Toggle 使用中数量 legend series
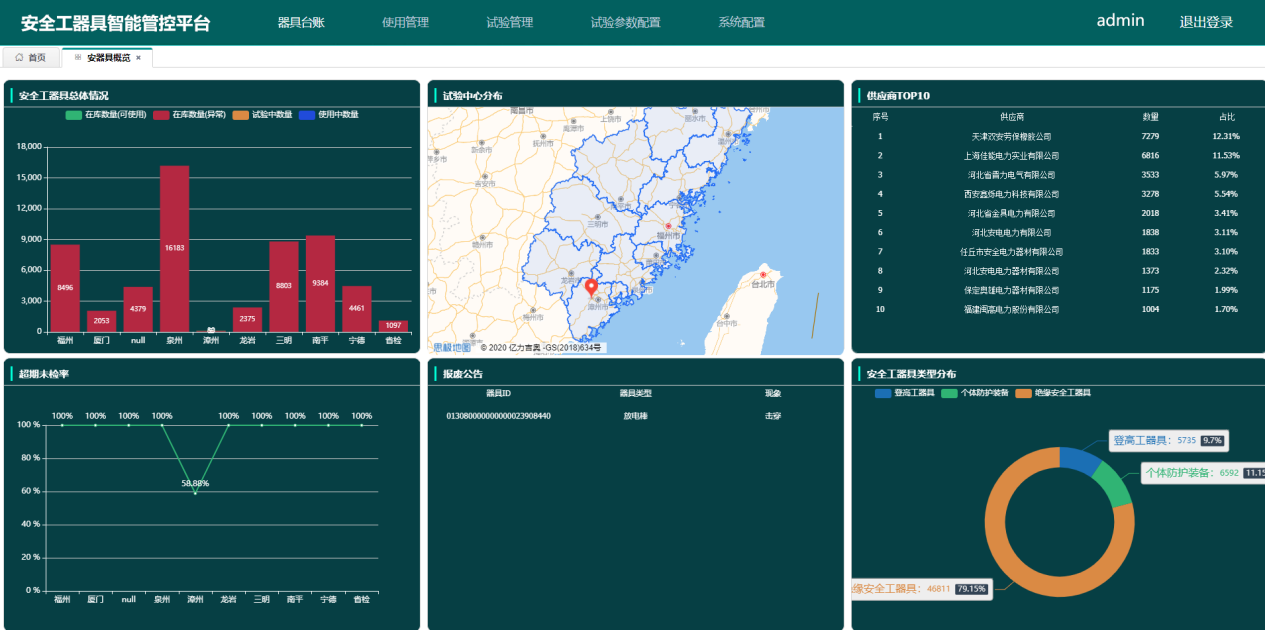Viewport: 1265px width, 630px height. pos(328,115)
